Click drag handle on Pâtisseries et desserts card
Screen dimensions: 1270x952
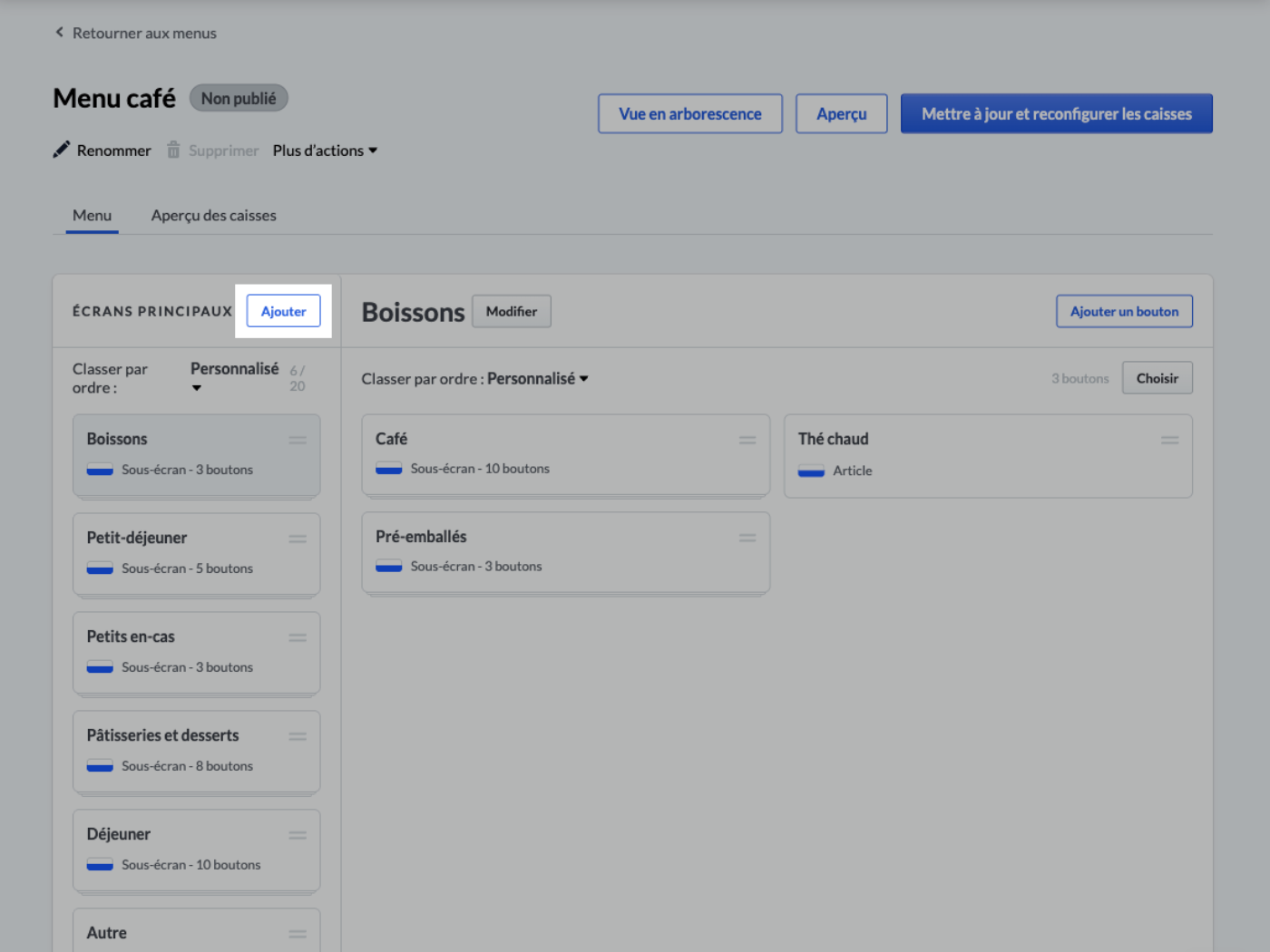coord(298,736)
